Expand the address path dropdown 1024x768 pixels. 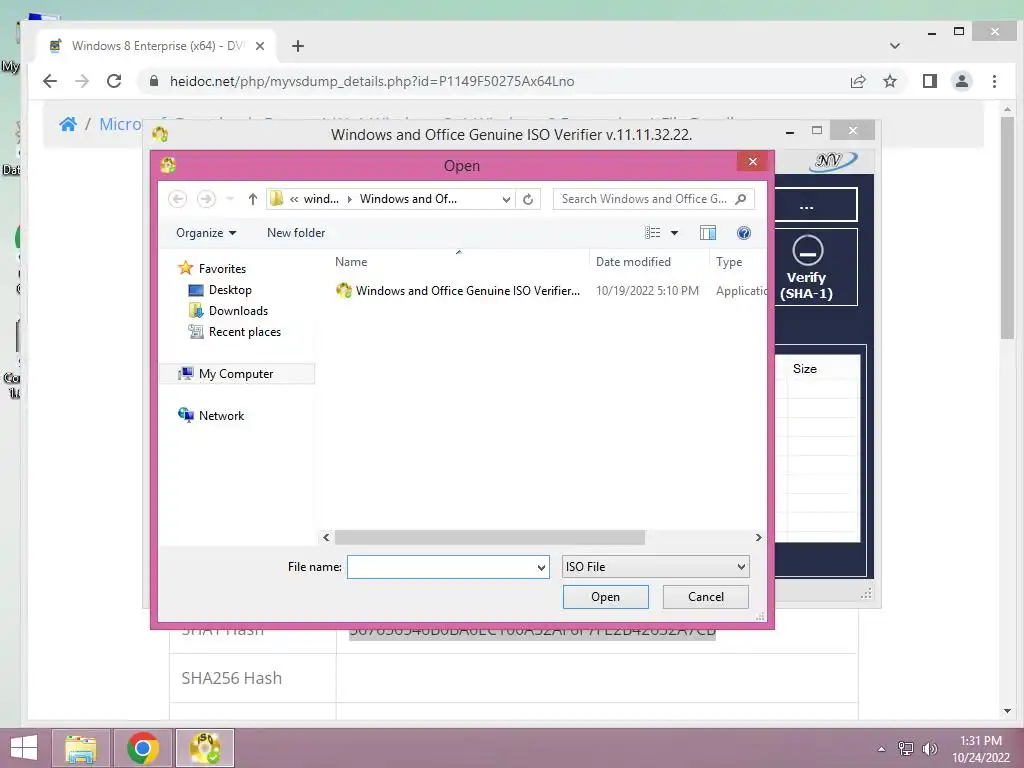tap(506, 199)
